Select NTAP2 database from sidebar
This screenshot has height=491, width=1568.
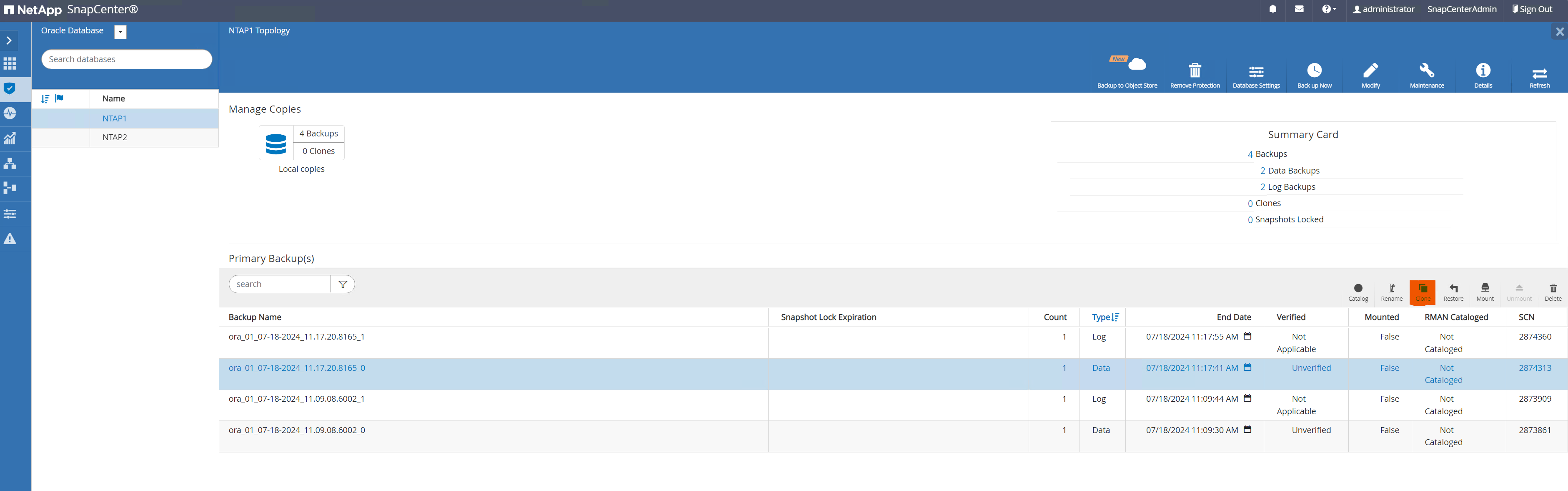(113, 137)
